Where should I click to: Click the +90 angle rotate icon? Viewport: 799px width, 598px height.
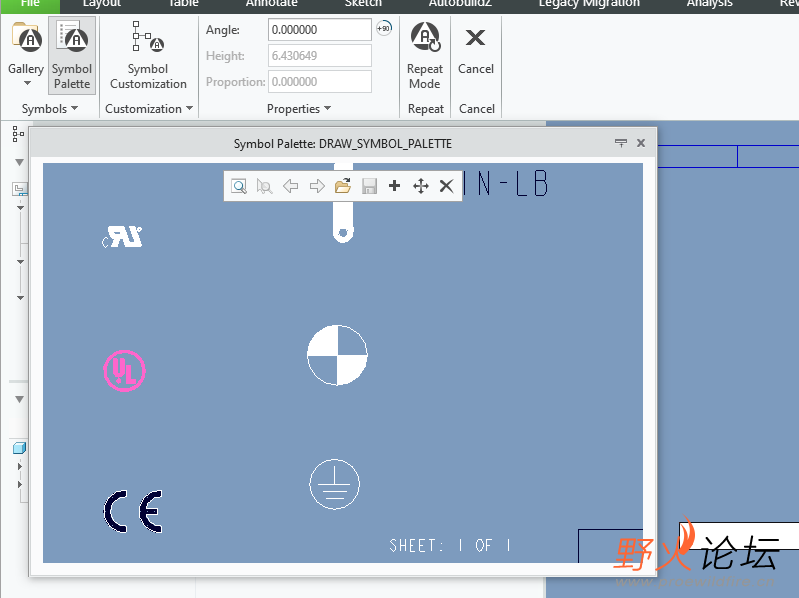tap(384, 29)
